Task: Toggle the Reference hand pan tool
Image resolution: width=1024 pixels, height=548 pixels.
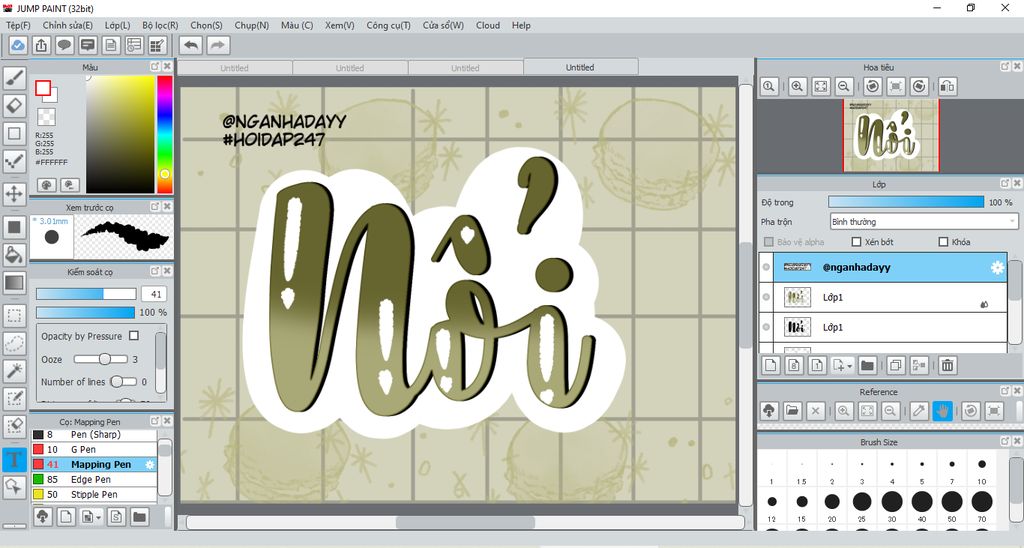Action: pos(942,411)
